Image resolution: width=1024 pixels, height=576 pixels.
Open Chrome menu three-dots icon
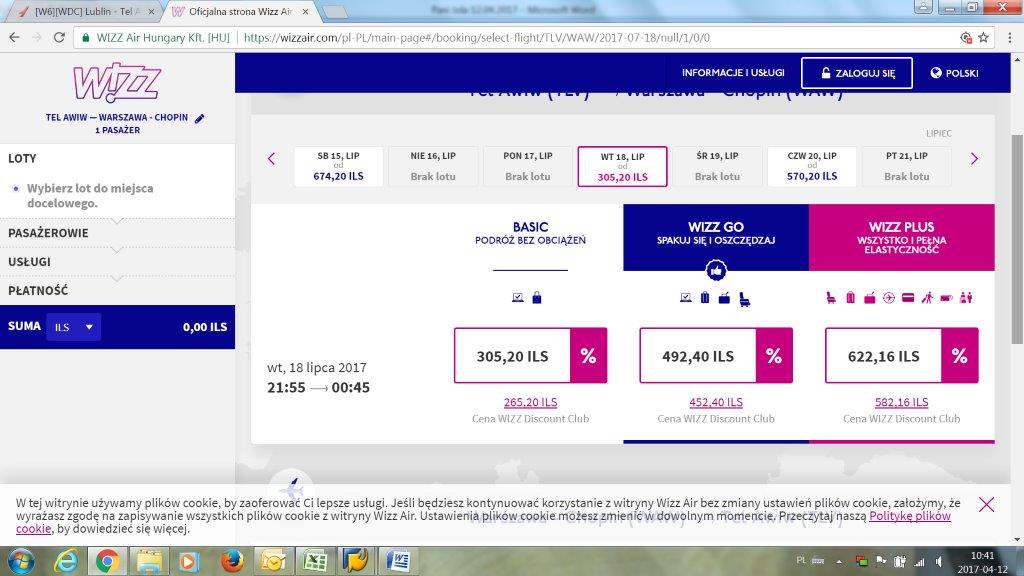click(x=1010, y=38)
